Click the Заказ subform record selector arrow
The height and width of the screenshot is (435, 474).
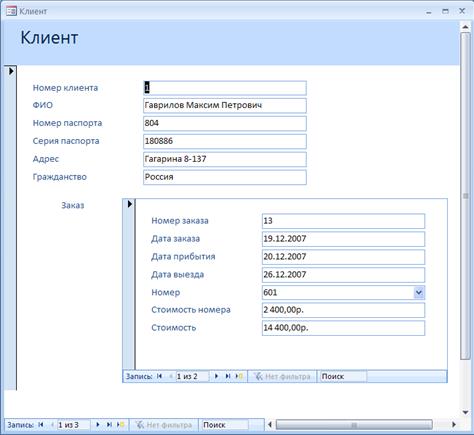click(130, 204)
